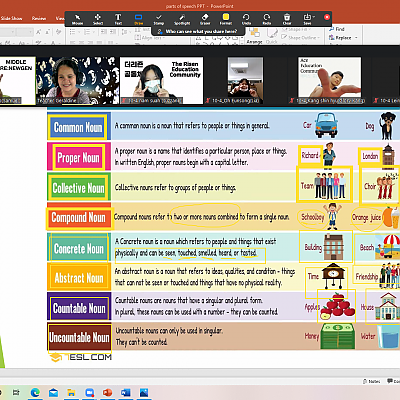Click Replace in the PowerPoint ribbon
Screen dimensions: 400x400
click(340, 38)
